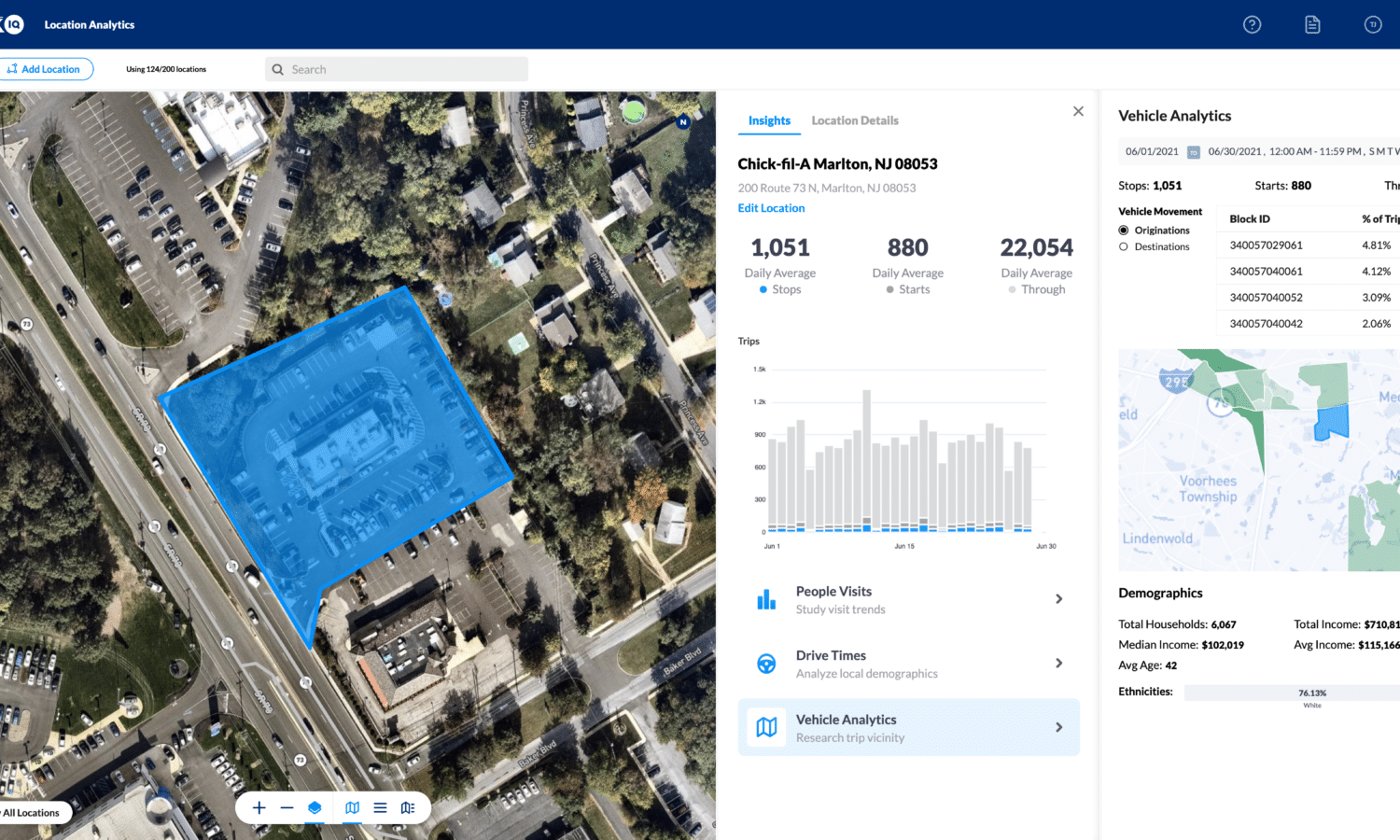This screenshot has width=1400, height=840.
Task: Open the help question mark icon
Action: coord(1253,25)
